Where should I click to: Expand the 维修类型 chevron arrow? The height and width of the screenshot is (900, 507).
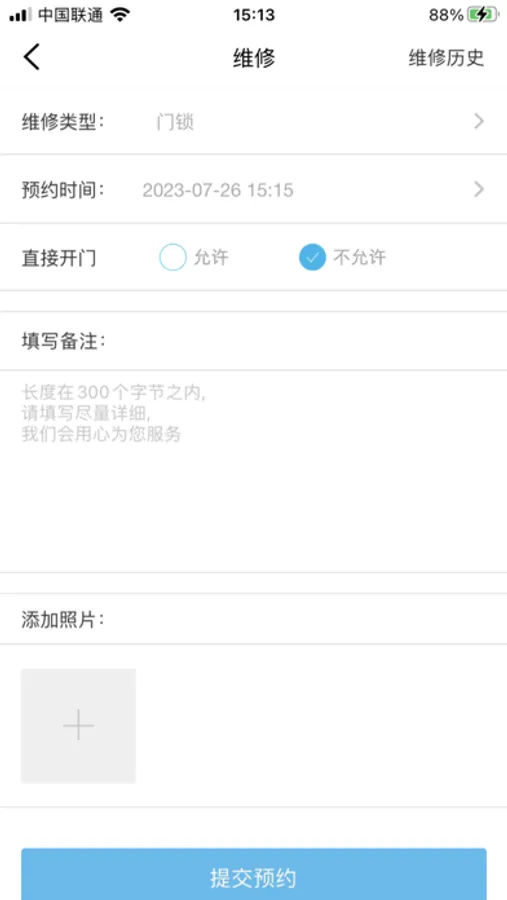click(479, 122)
